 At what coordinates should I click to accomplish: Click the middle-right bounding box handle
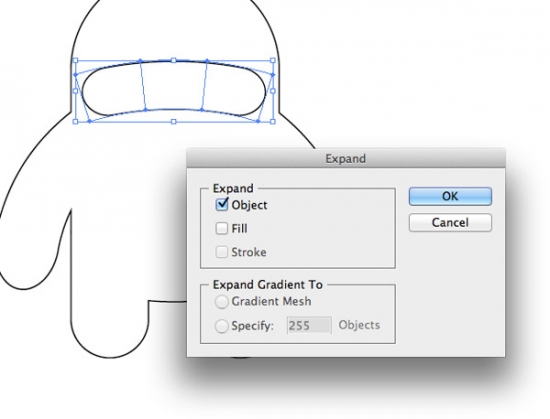coord(273,91)
